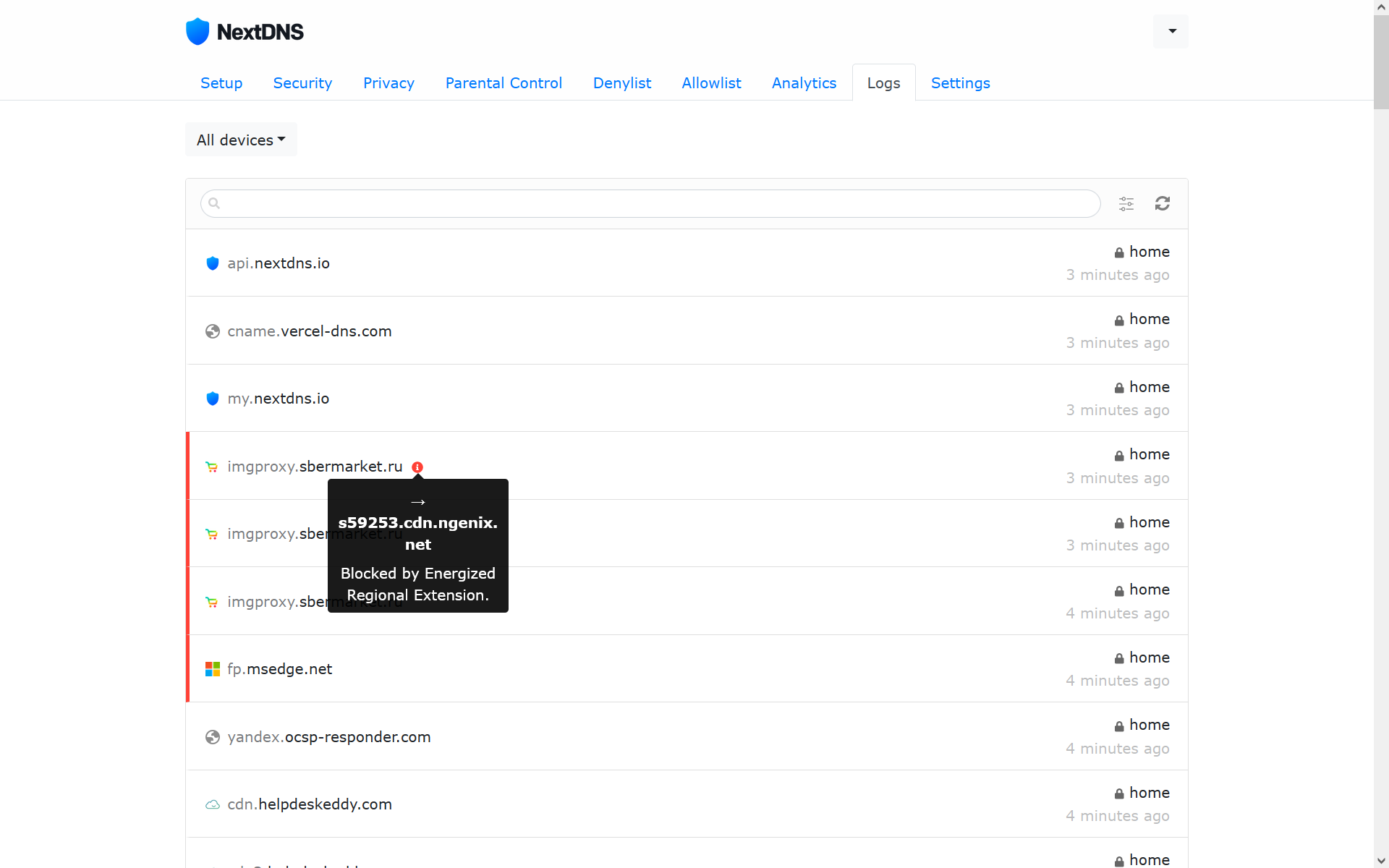Click the shield icon beside api.nextdns.io

(x=213, y=263)
